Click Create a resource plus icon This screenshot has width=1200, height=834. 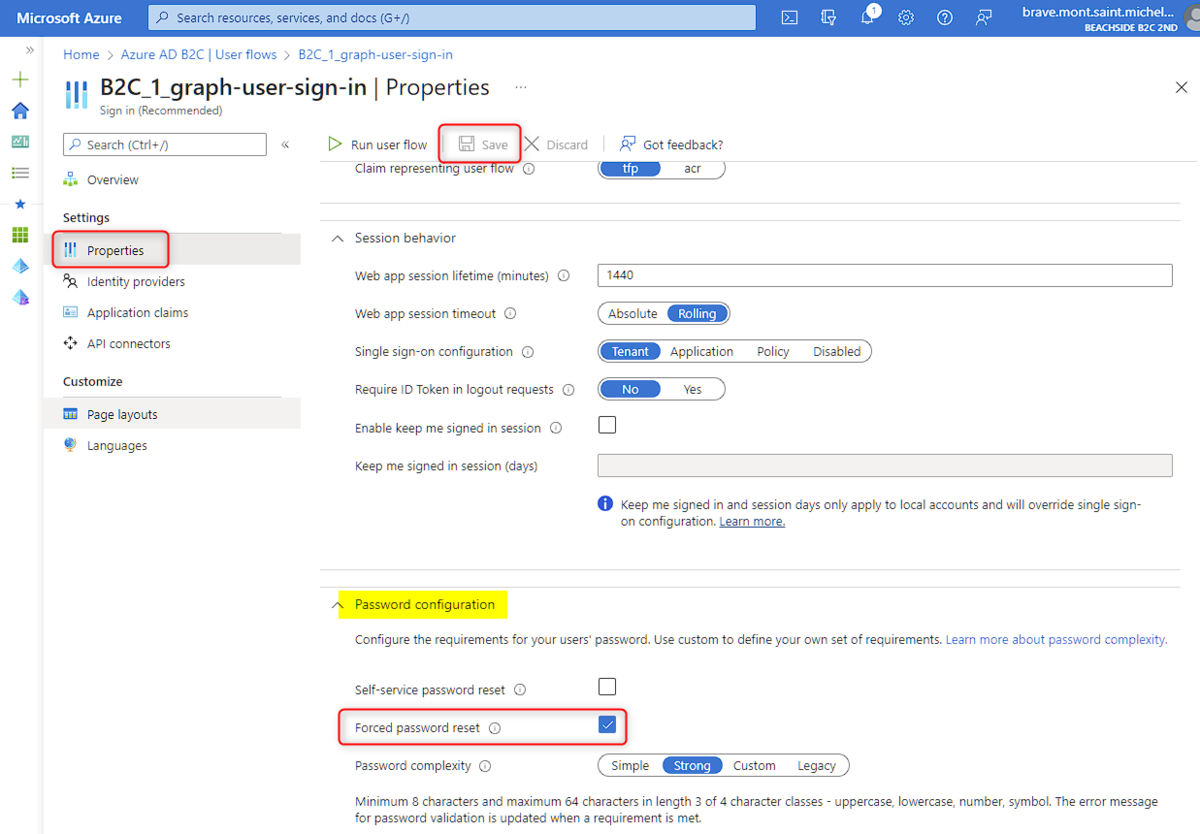tap(20, 80)
